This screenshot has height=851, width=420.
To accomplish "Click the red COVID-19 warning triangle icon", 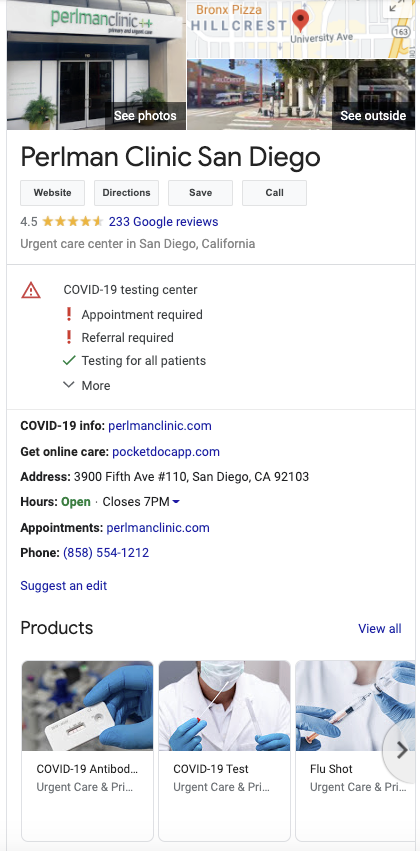I will tap(31, 290).
